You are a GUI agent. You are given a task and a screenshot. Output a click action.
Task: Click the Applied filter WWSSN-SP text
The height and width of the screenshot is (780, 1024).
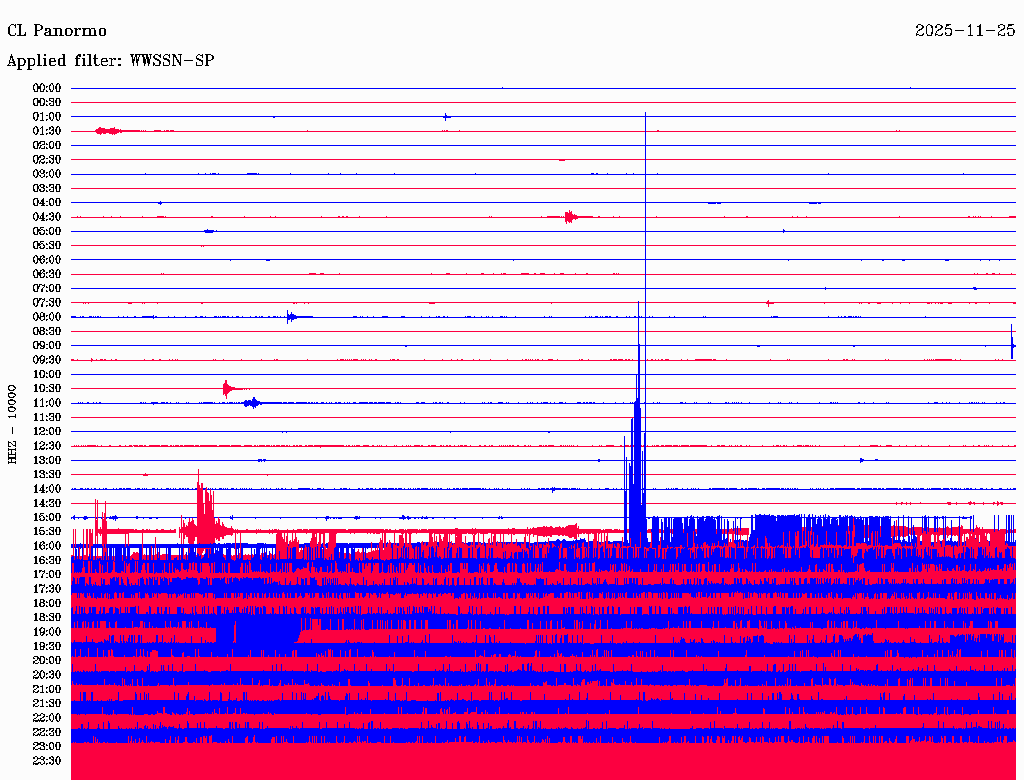110,61
